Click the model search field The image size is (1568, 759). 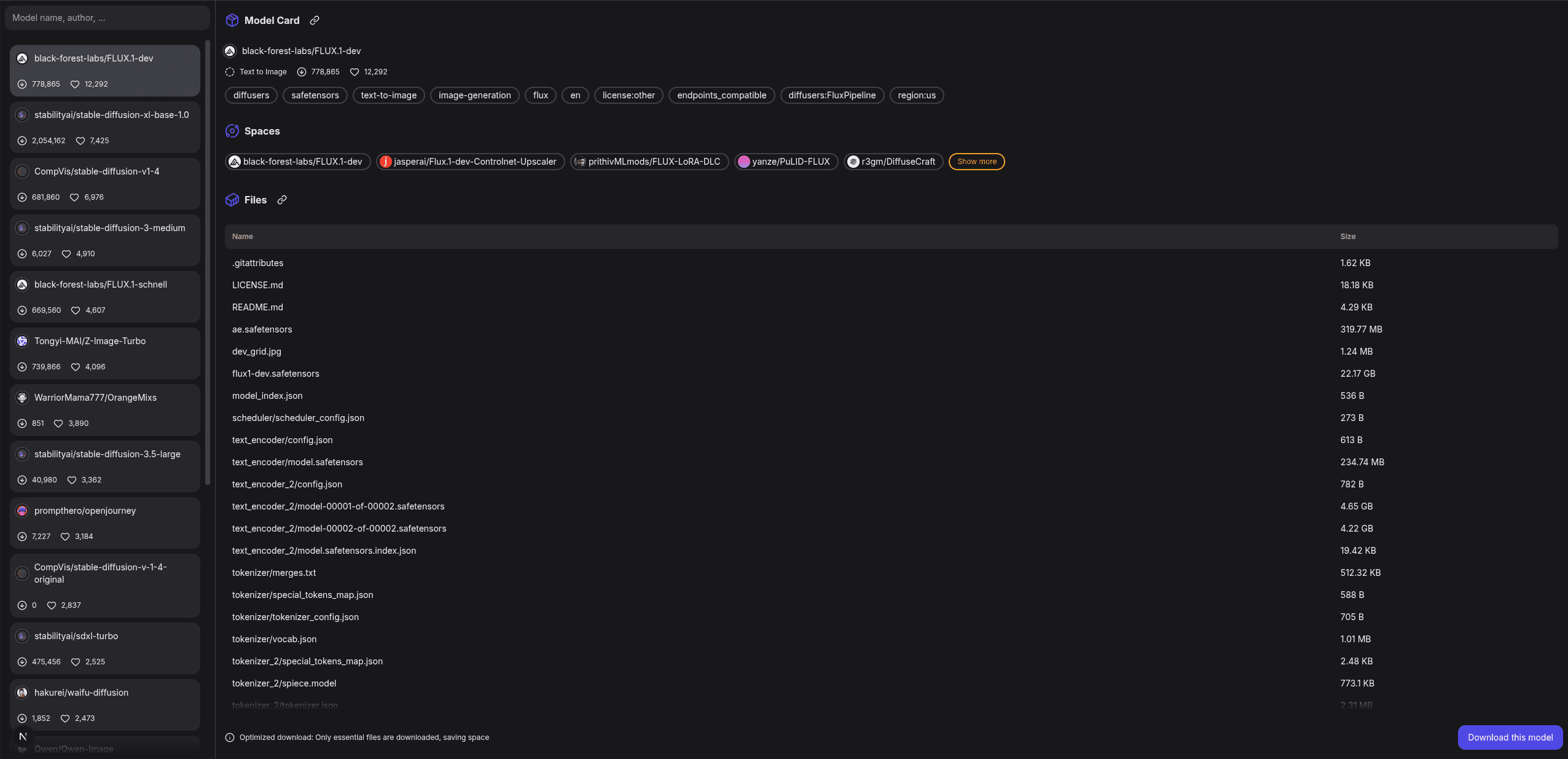pos(107,17)
